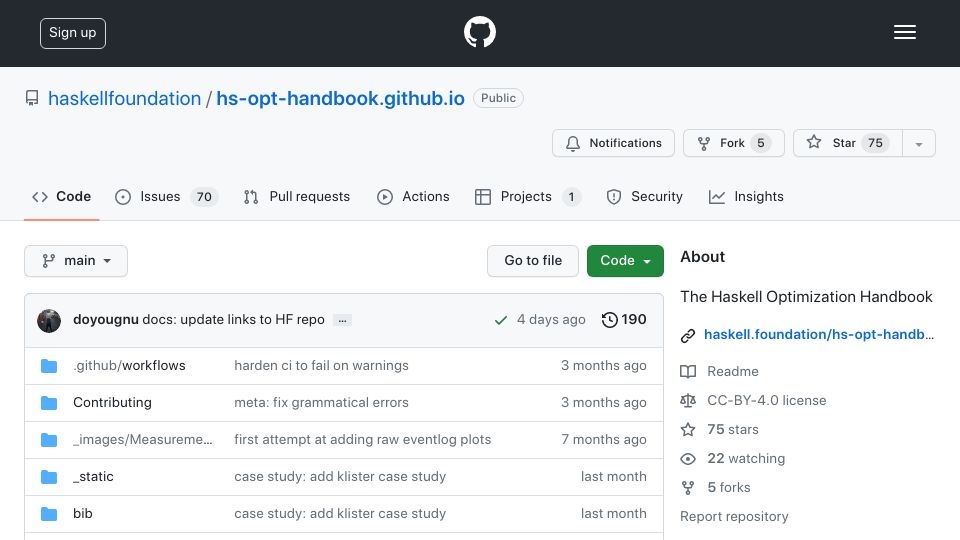This screenshot has width=960, height=540.
Task: Open the _images/Measureme... folder
Action: (x=143, y=440)
